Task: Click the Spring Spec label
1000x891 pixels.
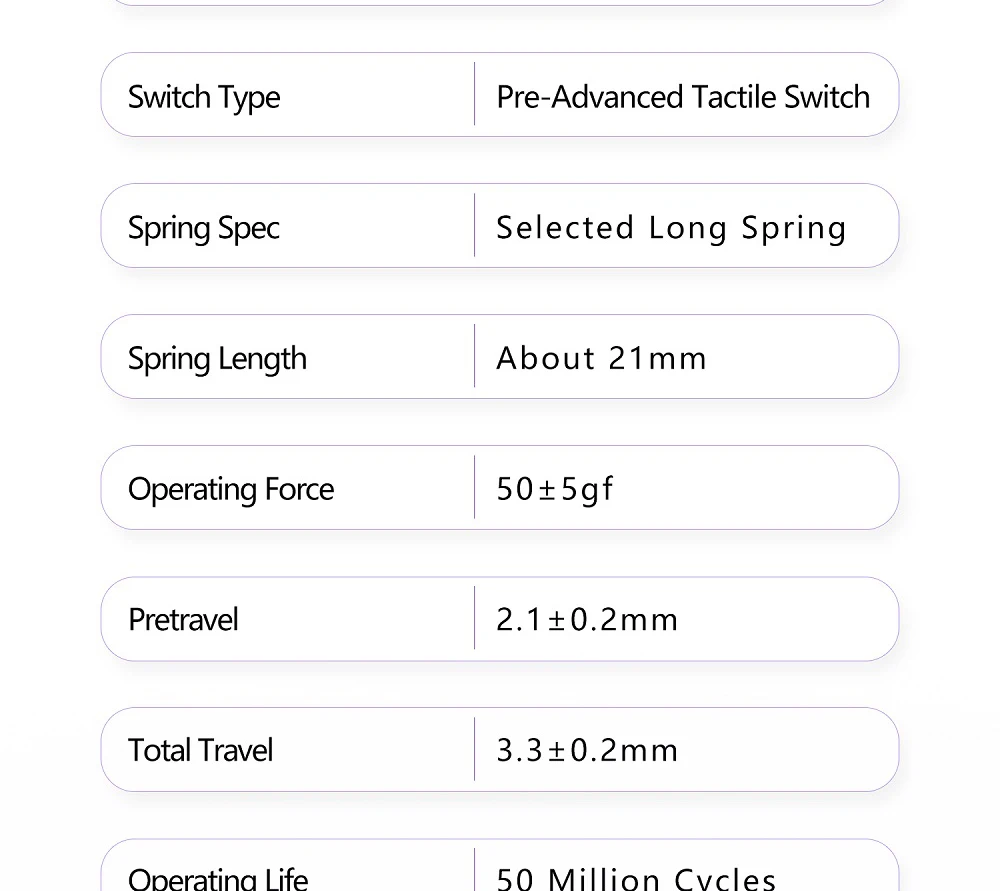Action: [203, 228]
